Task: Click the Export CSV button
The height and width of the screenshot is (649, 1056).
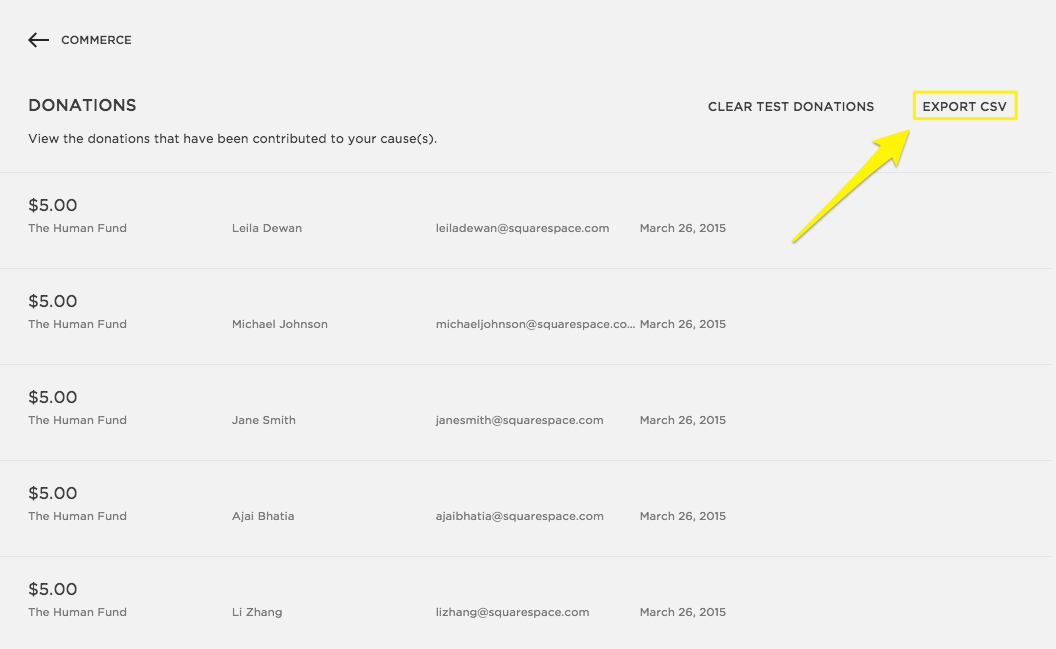Action: pyautogui.click(x=964, y=106)
